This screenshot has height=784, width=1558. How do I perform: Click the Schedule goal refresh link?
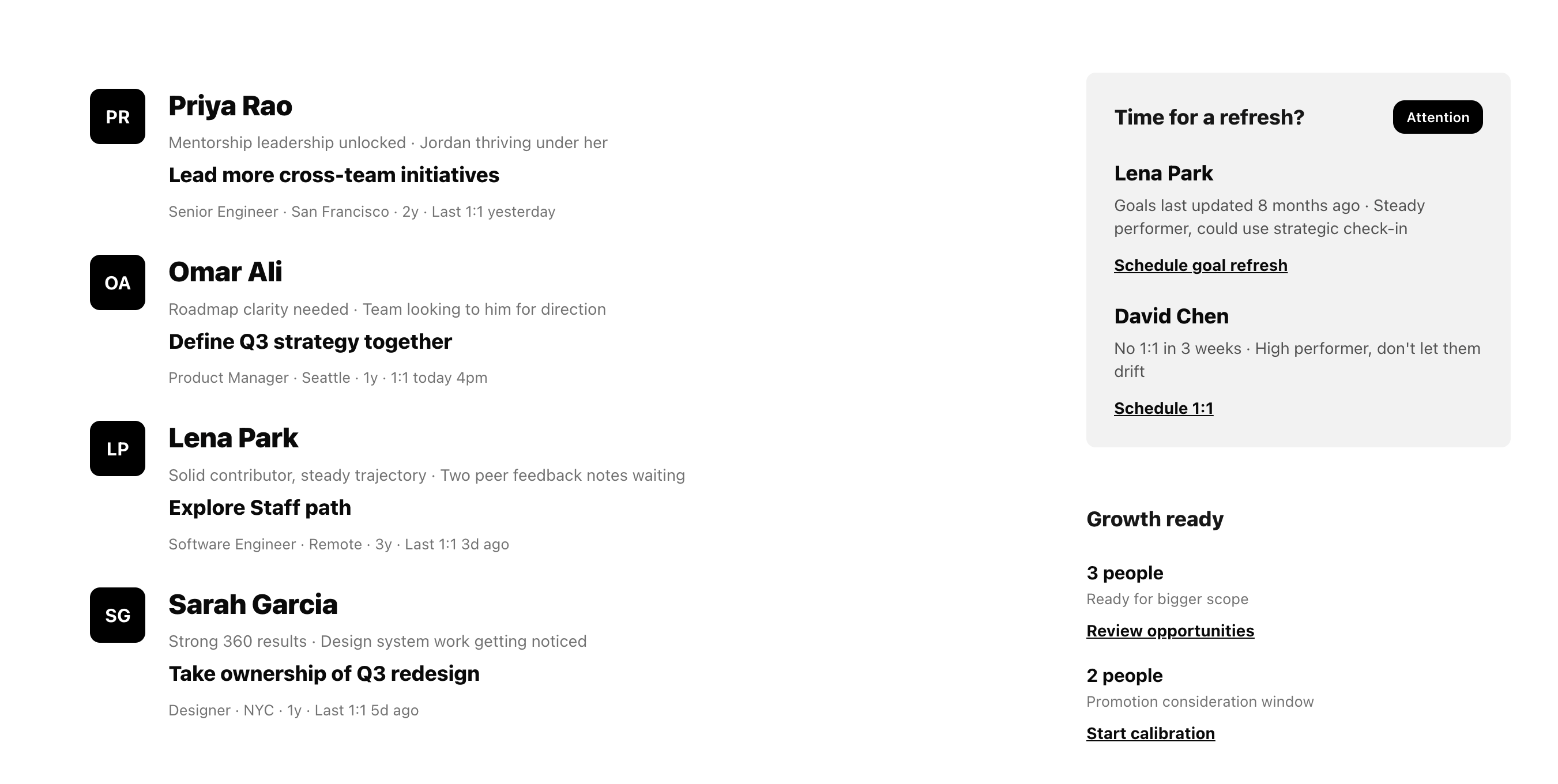(x=1200, y=265)
